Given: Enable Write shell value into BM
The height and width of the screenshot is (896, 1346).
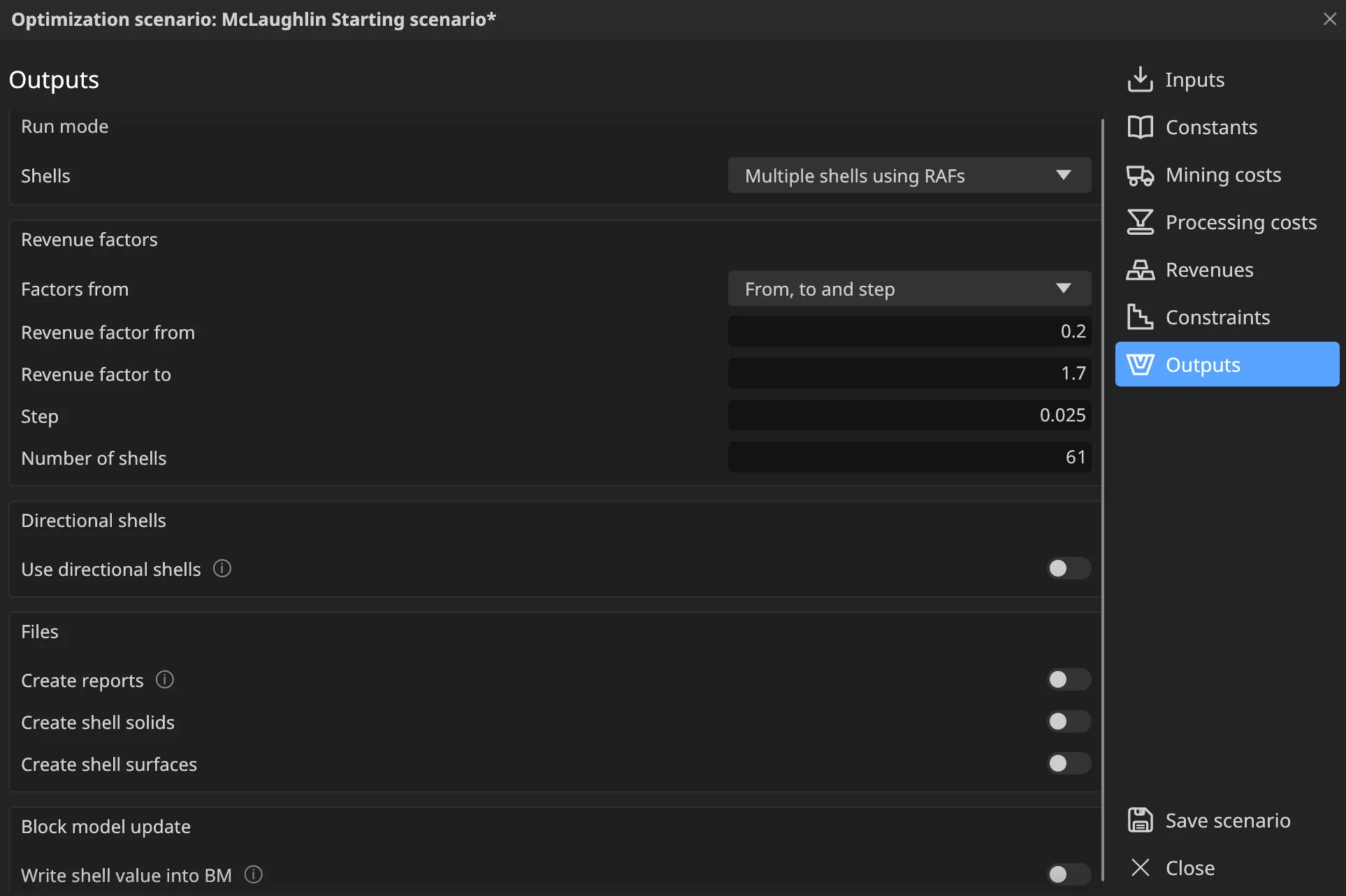Looking at the screenshot, I should 1069,874.
